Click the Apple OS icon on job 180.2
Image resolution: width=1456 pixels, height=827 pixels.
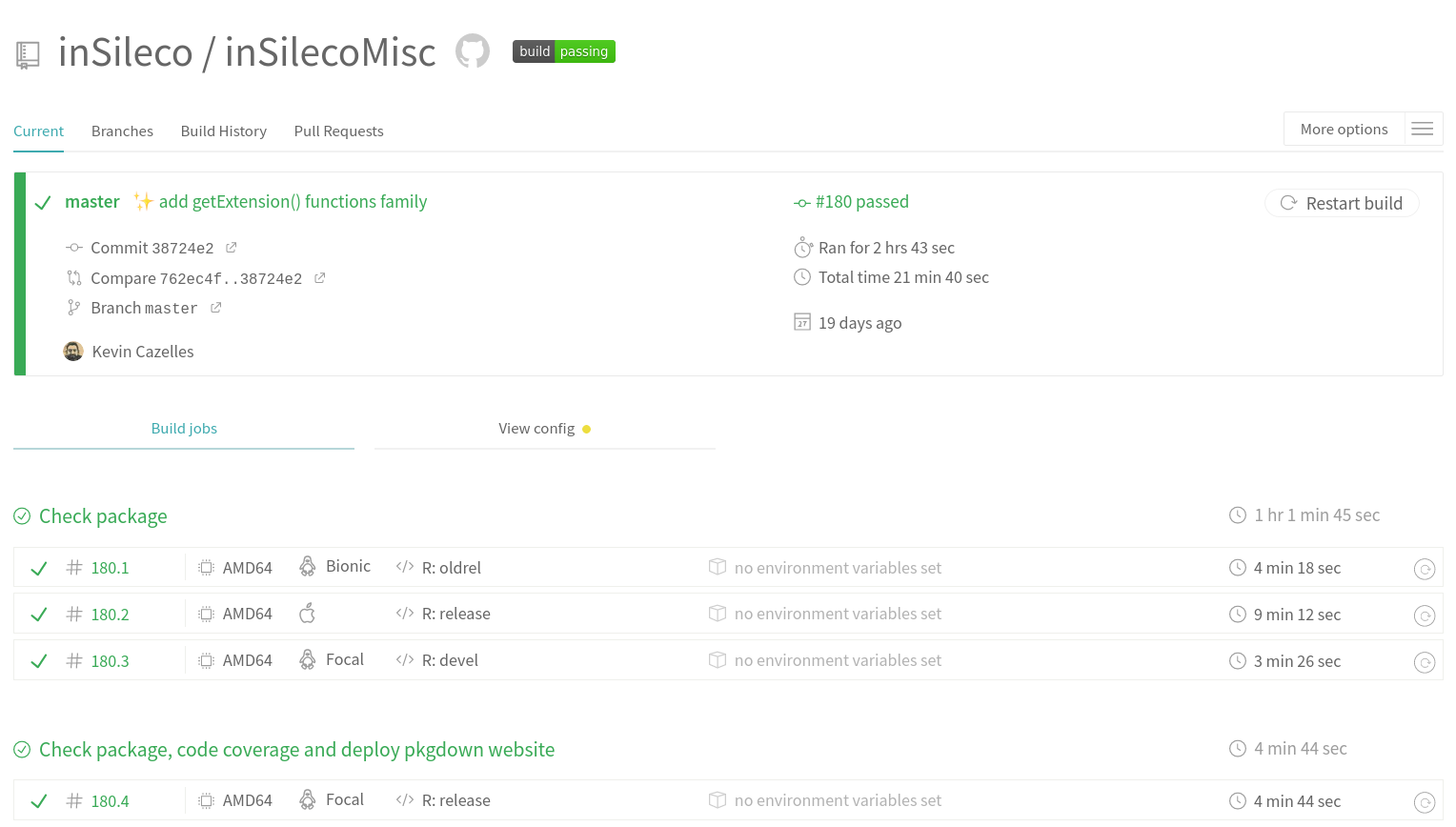[x=308, y=613]
